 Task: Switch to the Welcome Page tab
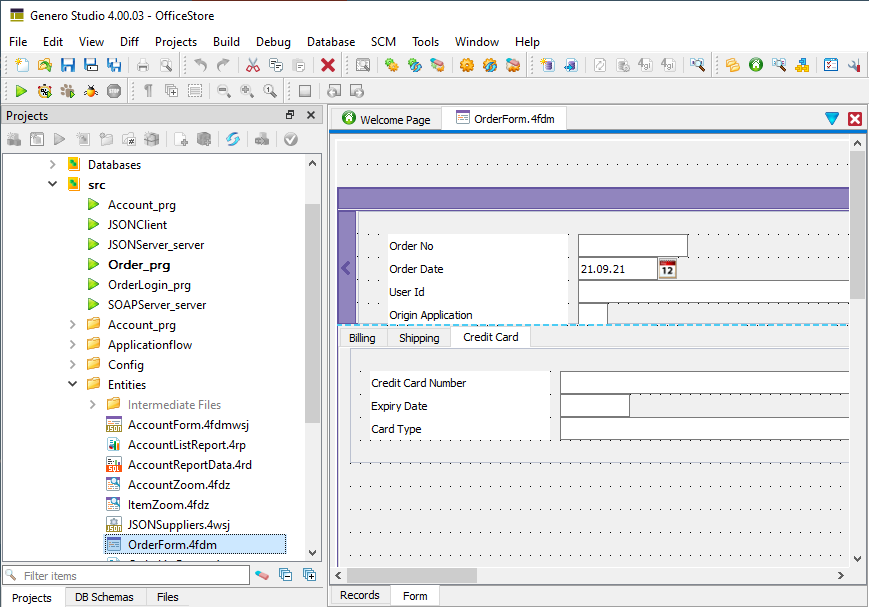tap(390, 118)
